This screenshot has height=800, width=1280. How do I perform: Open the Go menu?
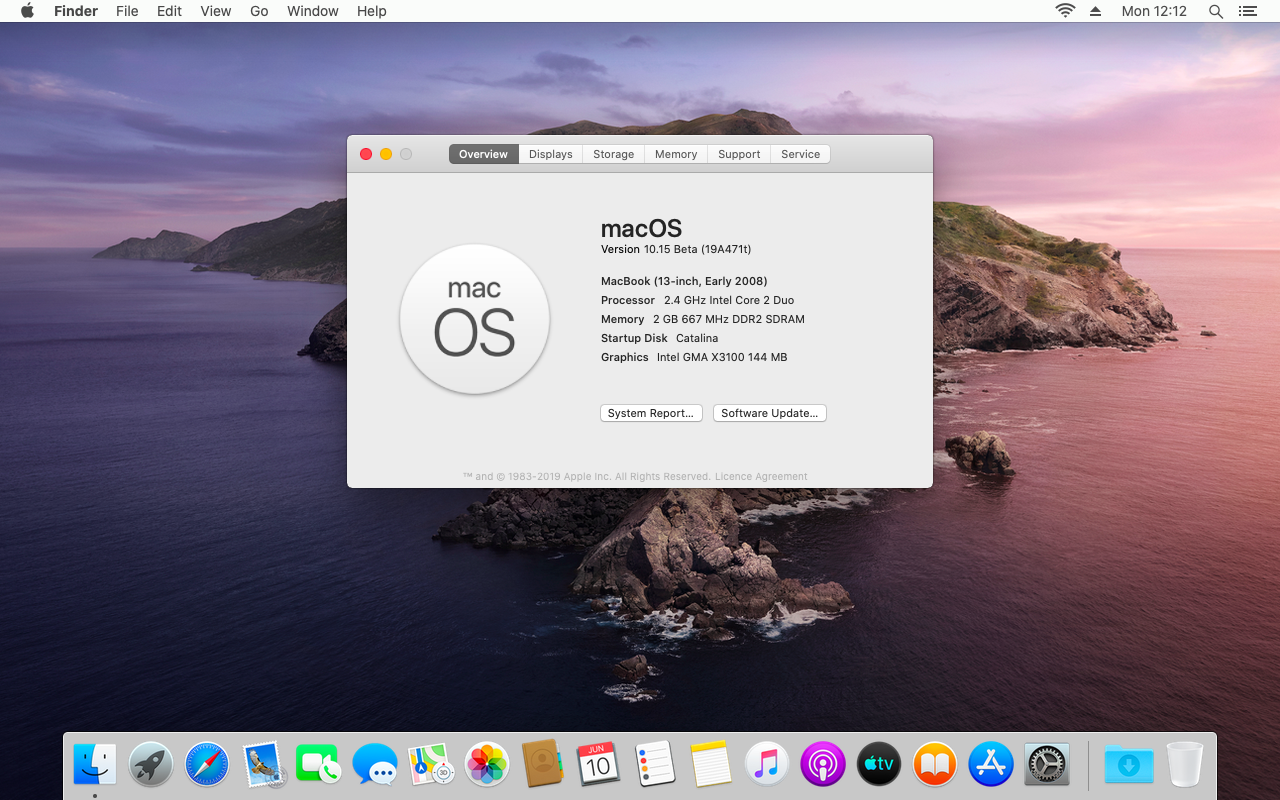point(259,11)
